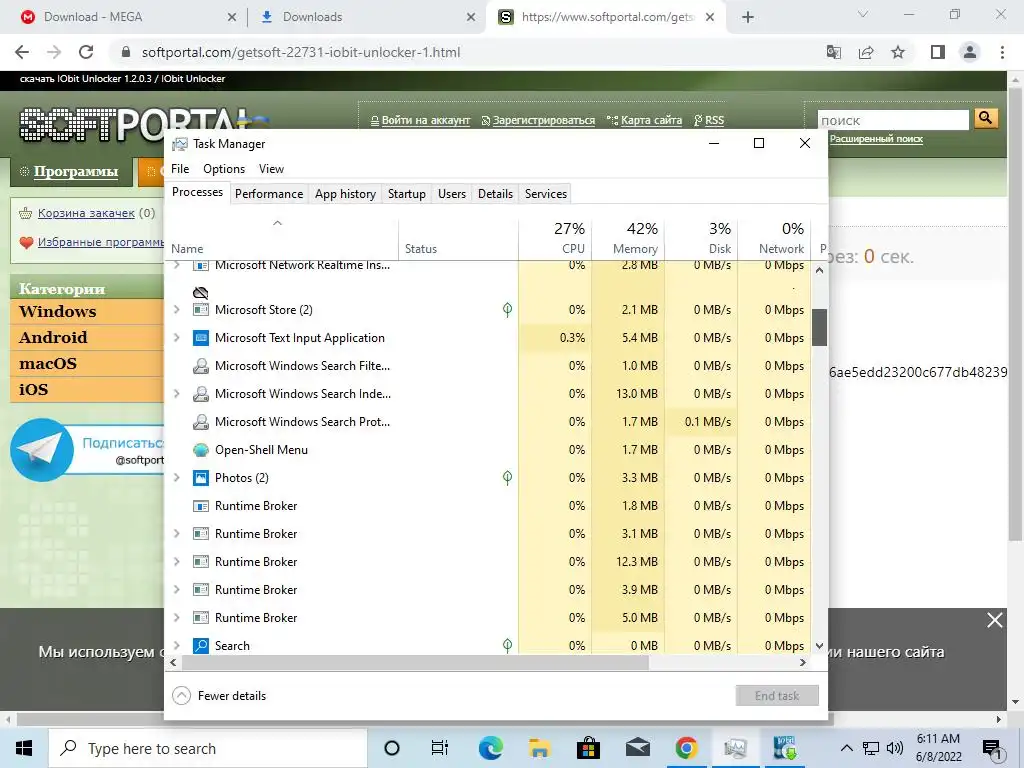The width and height of the screenshot is (1024, 768).
Task: Click the suspended leaf icon for Photos
Action: (x=507, y=478)
